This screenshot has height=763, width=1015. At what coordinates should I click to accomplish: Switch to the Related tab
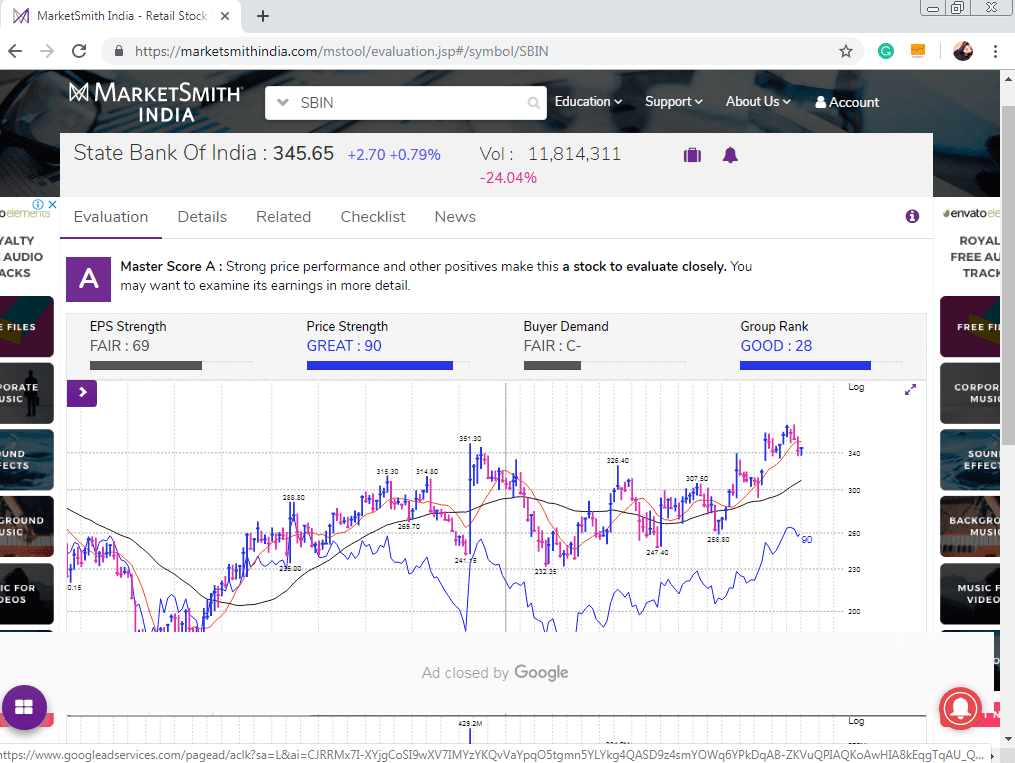tap(284, 217)
